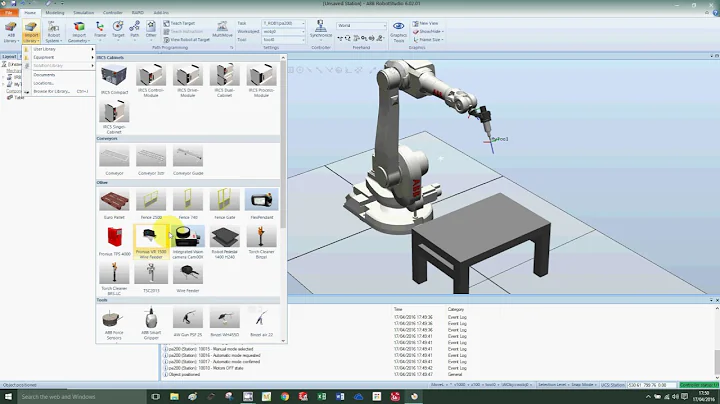
Task: Expand the User Library submenu
Action: [x=59, y=49]
